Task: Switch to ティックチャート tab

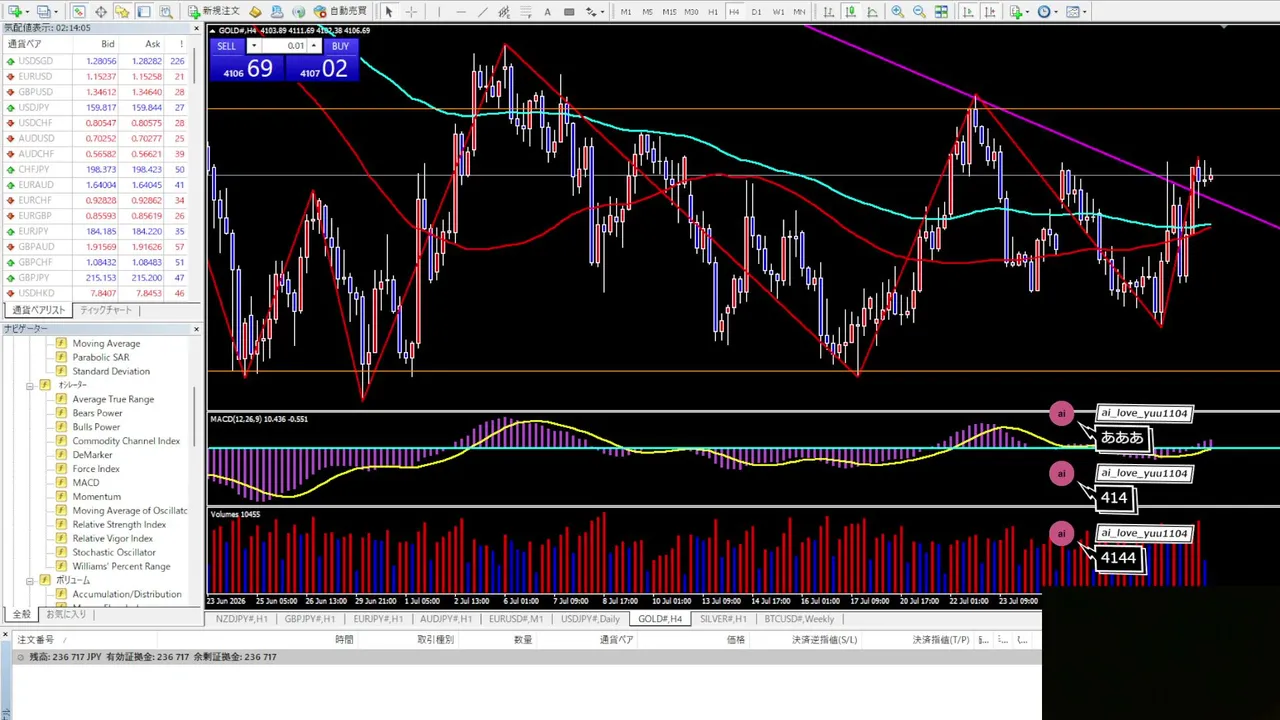Action: coord(106,310)
